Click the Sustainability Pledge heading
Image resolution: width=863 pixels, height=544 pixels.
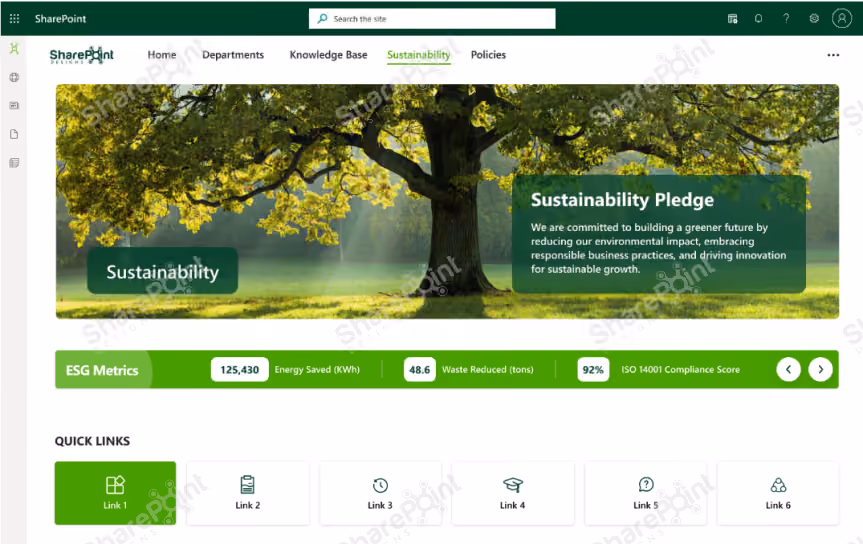(x=622, y=200)
